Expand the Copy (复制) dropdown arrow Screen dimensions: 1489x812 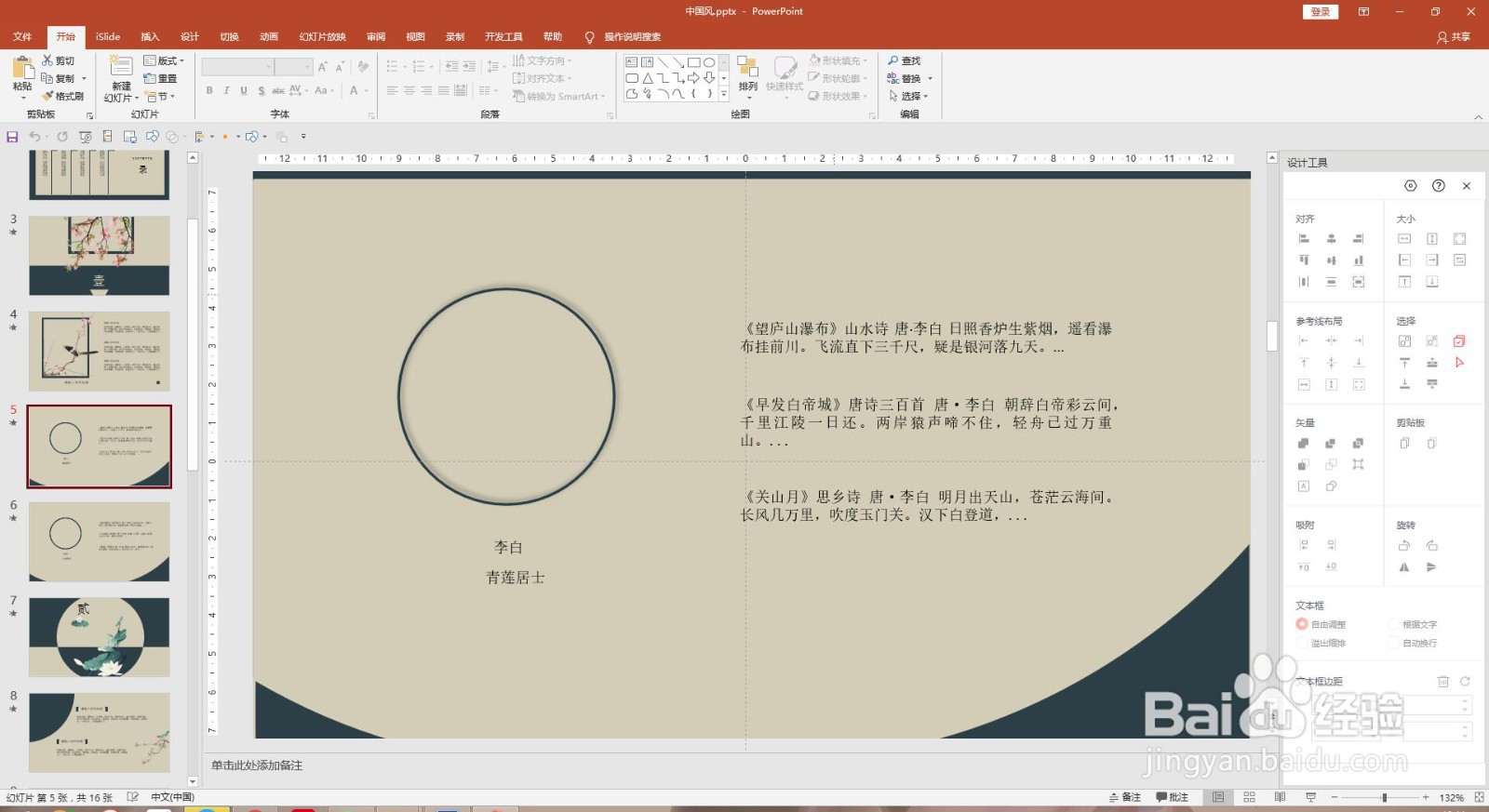[x=84, y=79]
